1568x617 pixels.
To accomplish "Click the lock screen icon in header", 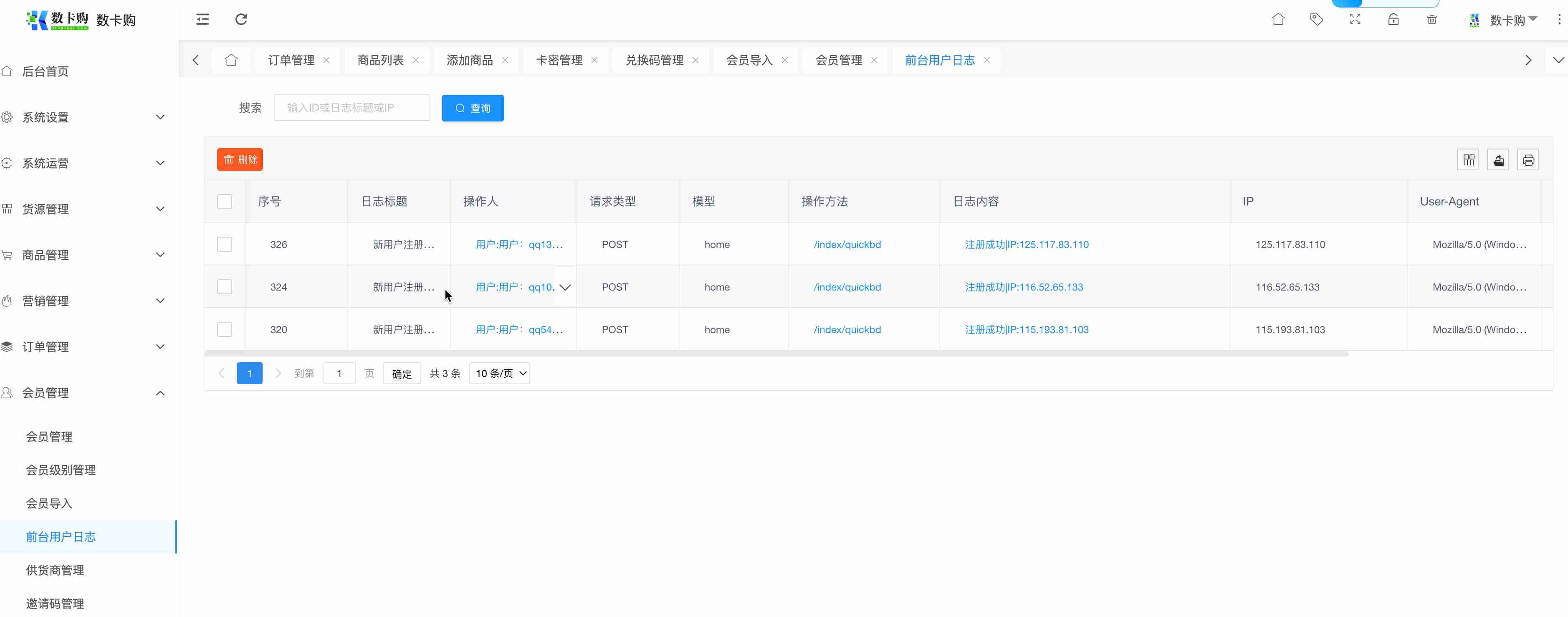I will (x=1393, y=20).
